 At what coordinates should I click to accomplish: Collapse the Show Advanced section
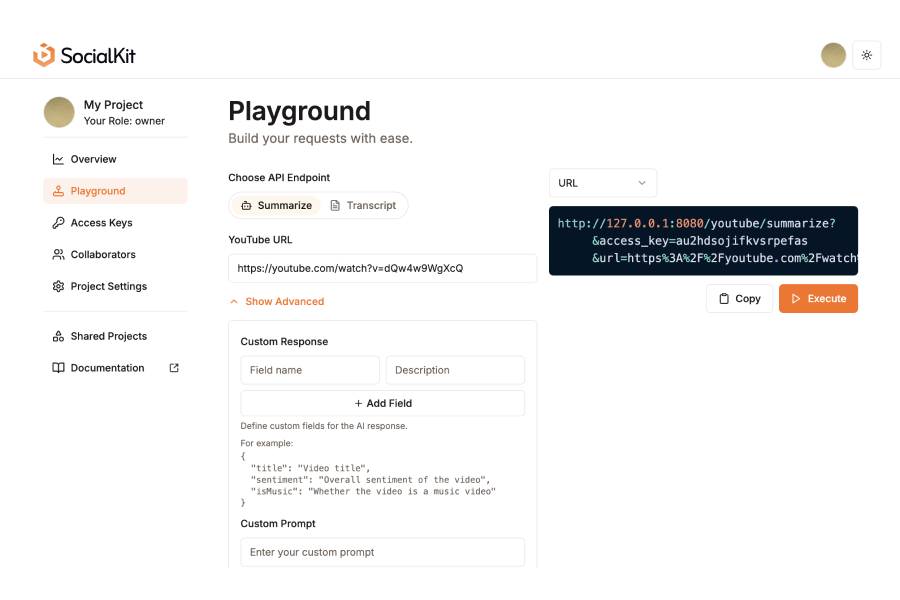pyautogui.click(x=277, y=301)
